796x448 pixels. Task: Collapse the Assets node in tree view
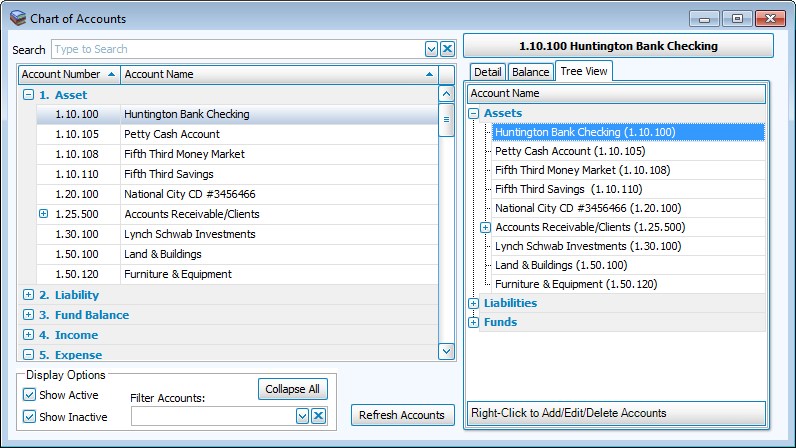[474, 113]
